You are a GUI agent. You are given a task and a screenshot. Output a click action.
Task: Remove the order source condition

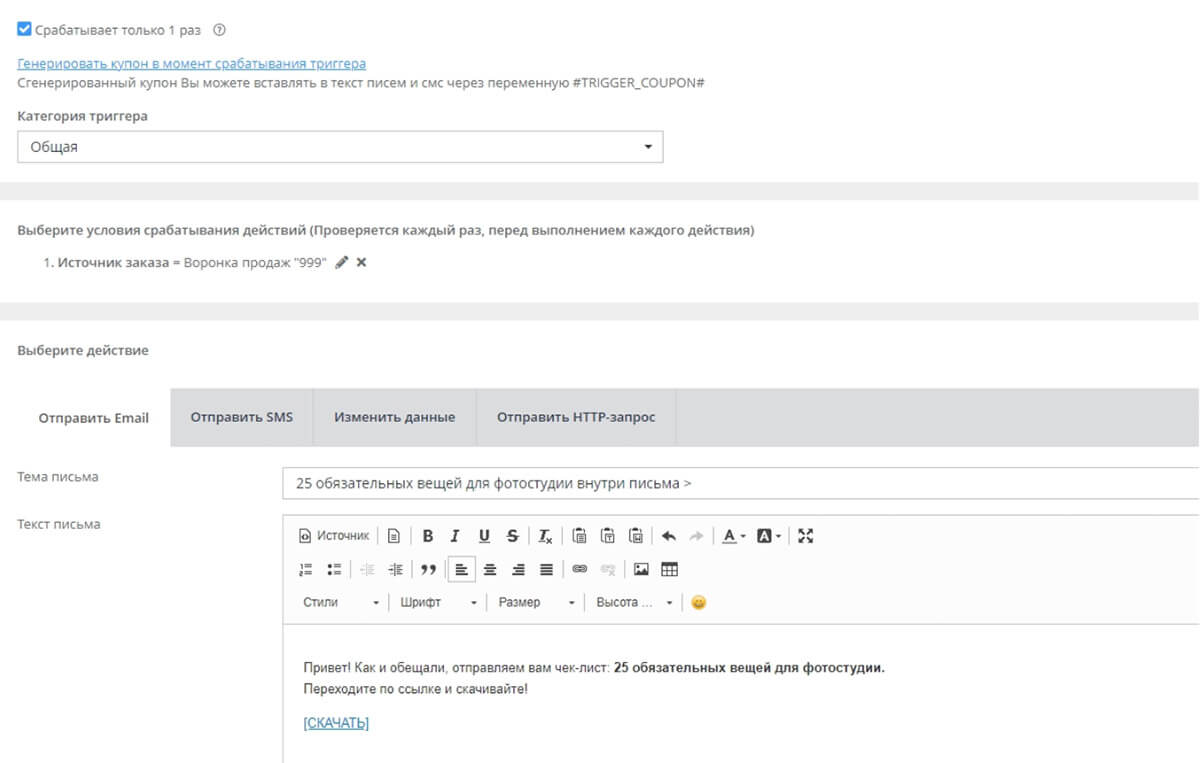point(362,262)
